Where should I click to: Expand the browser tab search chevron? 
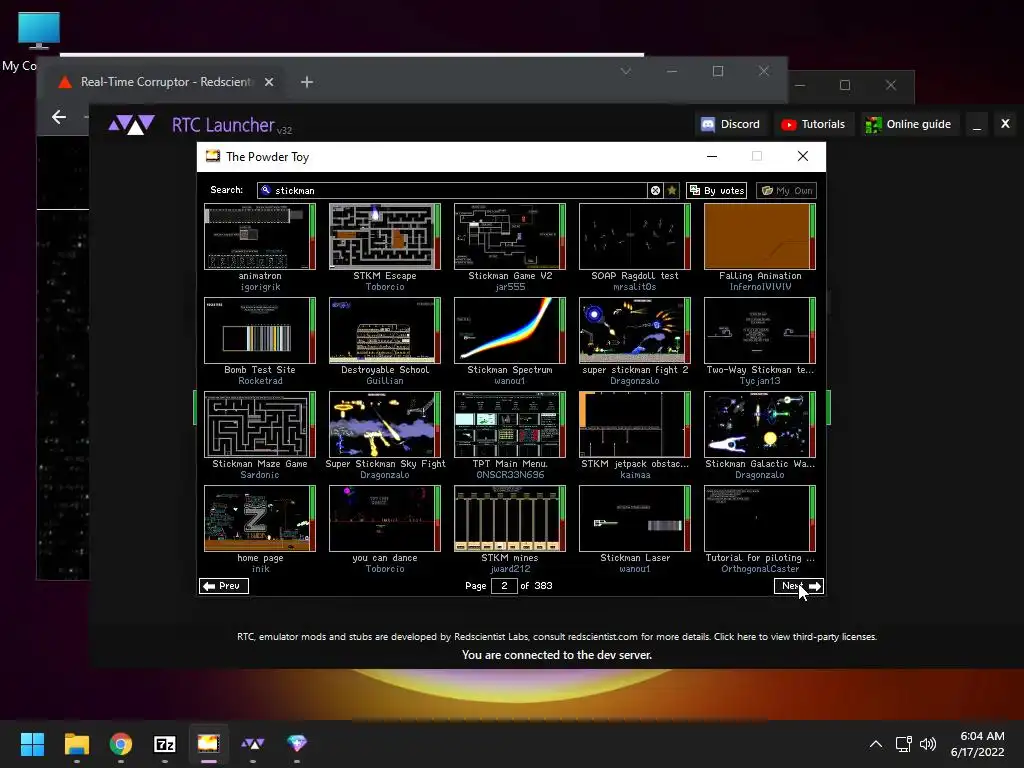click(x=626, y=71)
